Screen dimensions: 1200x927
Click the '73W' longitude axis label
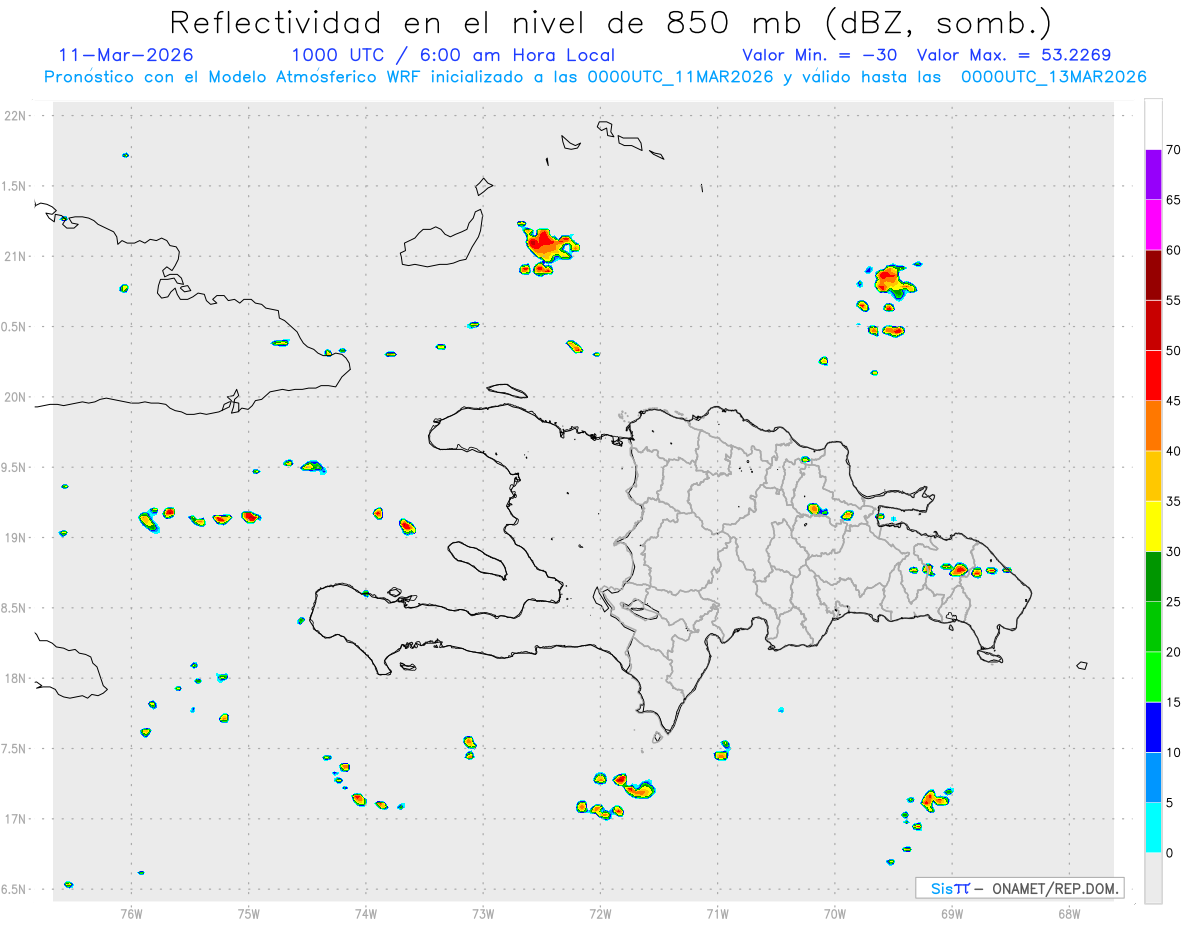pyautogui.click(x=483, y=913)
